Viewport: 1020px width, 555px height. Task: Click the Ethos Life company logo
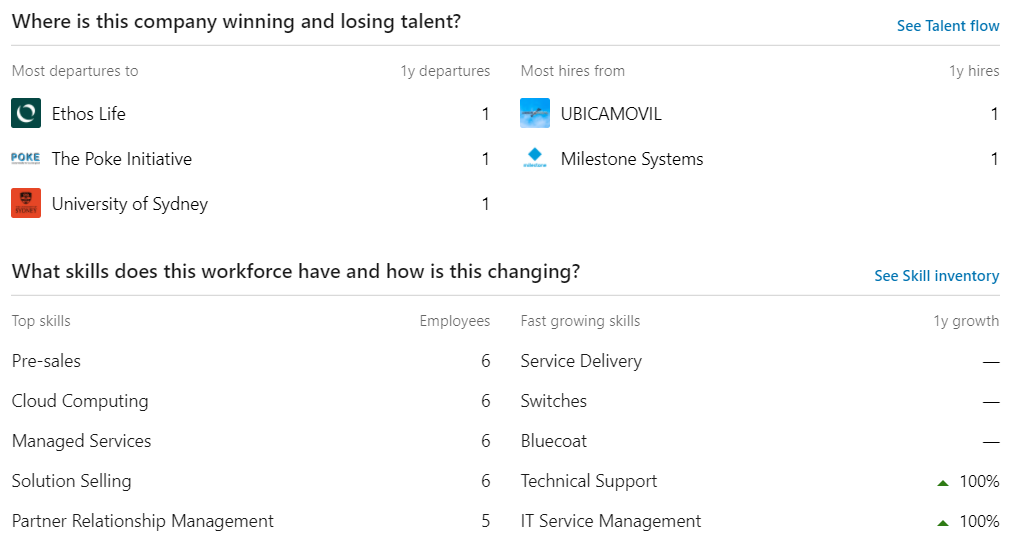26,113
